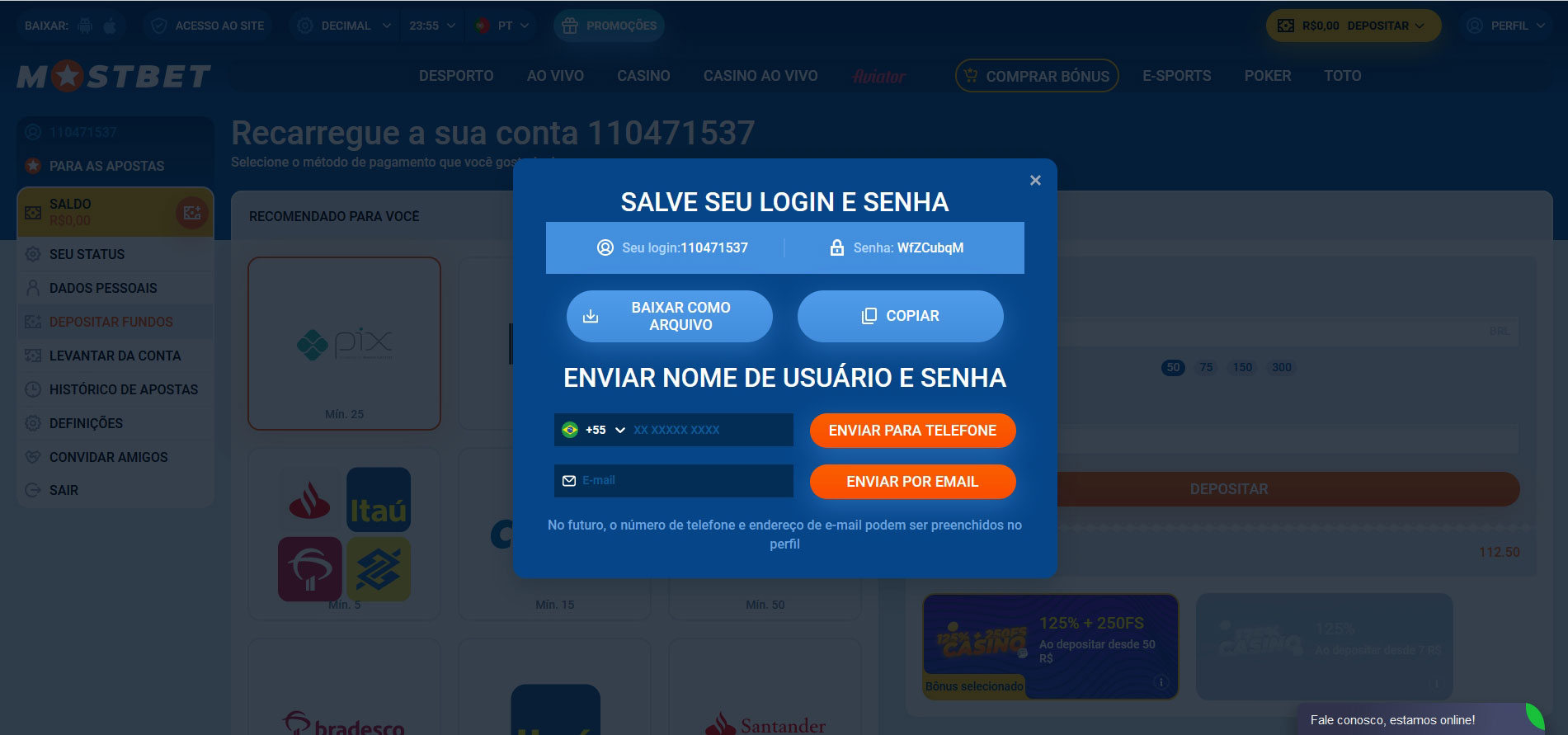Click the Saldo deposit icon button
Viewport: 1568px width, 735px height.
click(x=192, y=213)
